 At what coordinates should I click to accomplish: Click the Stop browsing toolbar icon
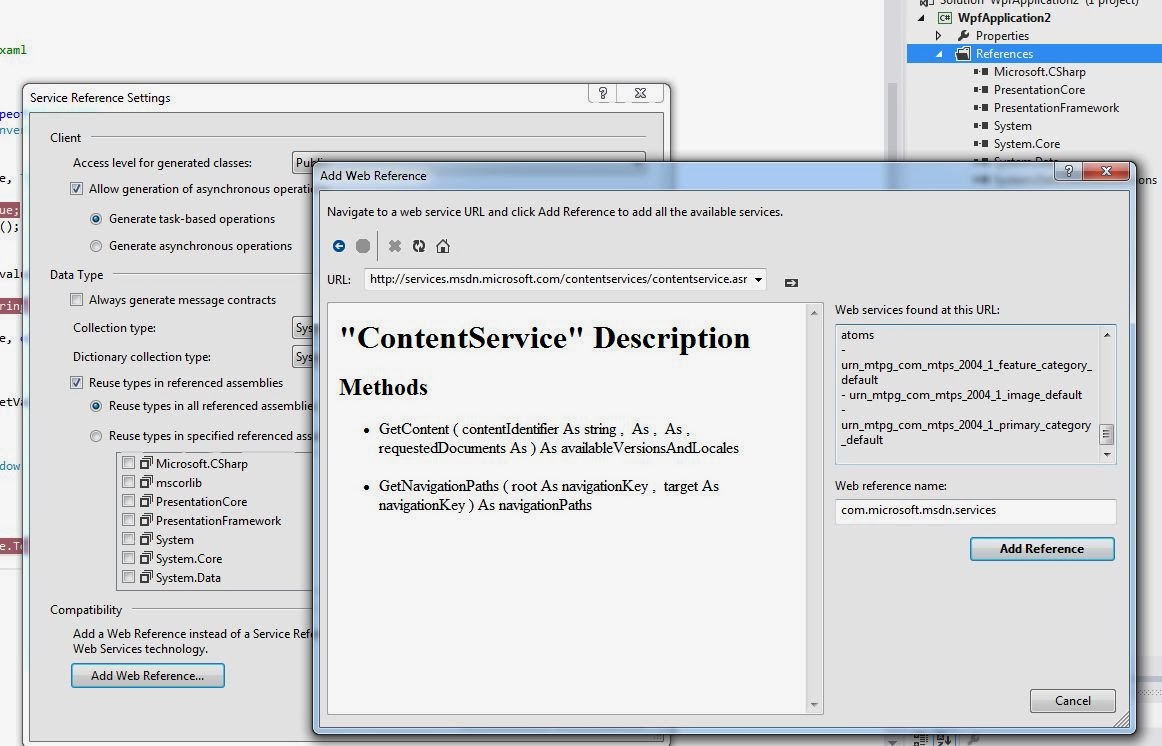pyautogui.click(x=362, y=246)
